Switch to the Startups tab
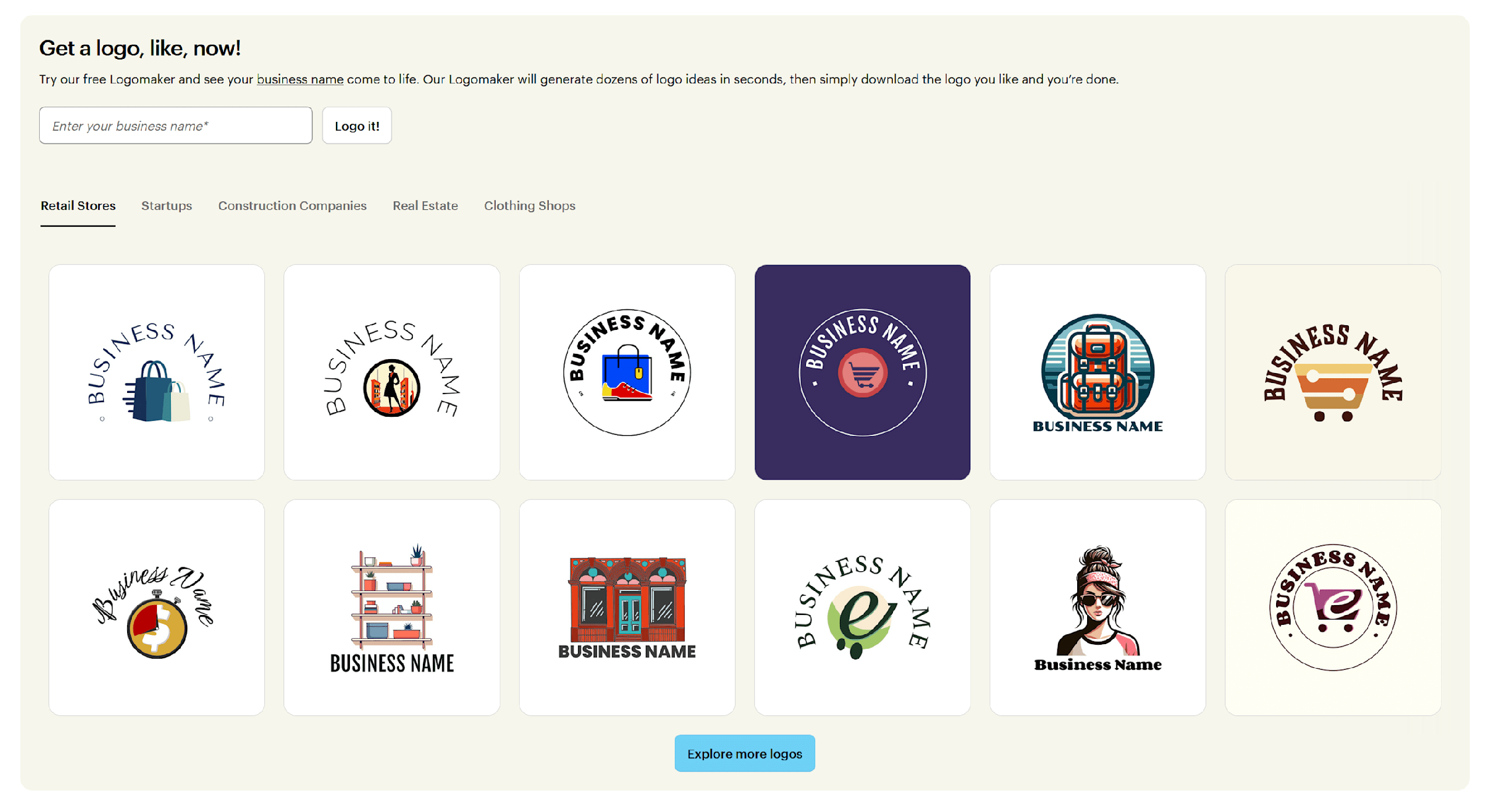This screenshot has height=812, width=1493. (x=166, y=205)
